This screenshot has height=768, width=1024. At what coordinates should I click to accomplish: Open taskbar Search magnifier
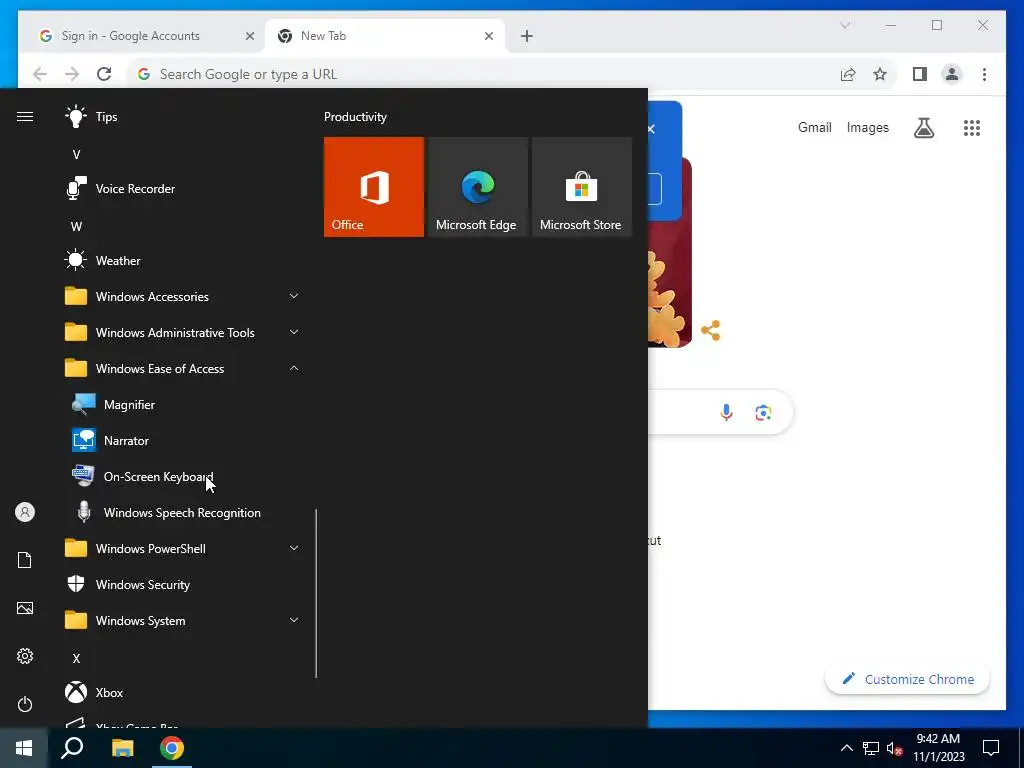(x=72, y=748)
